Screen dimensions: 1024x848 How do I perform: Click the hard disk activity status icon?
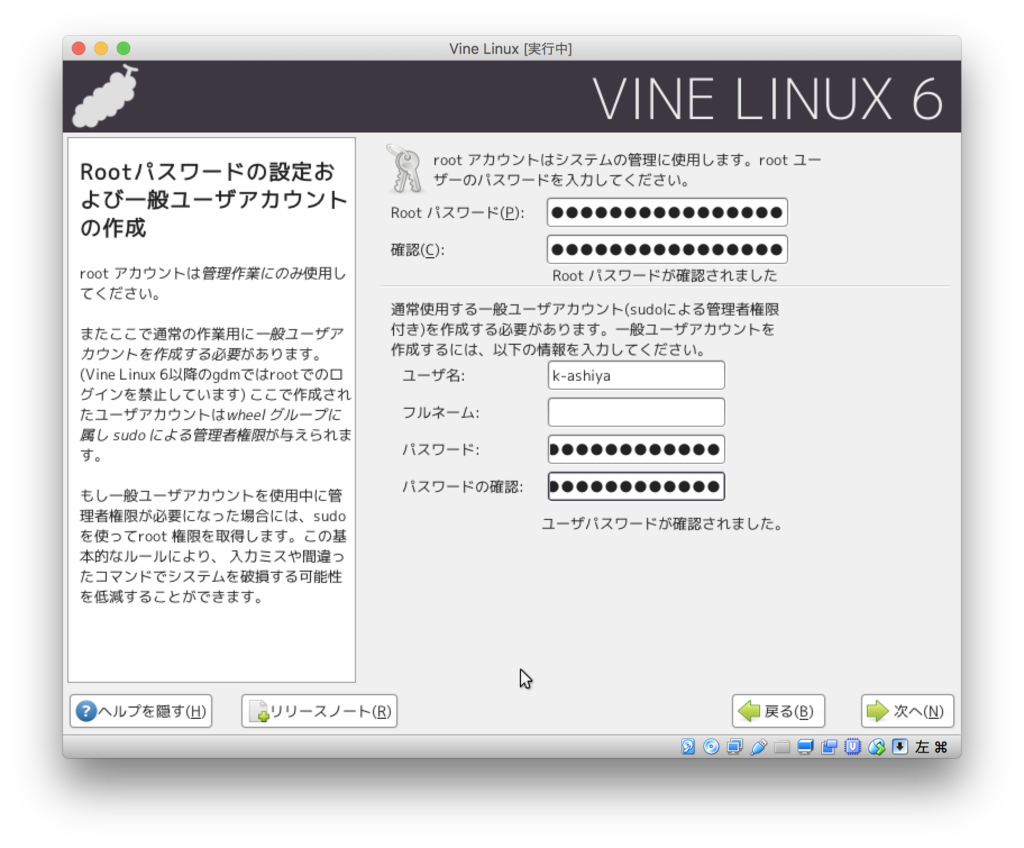point(688,747)
